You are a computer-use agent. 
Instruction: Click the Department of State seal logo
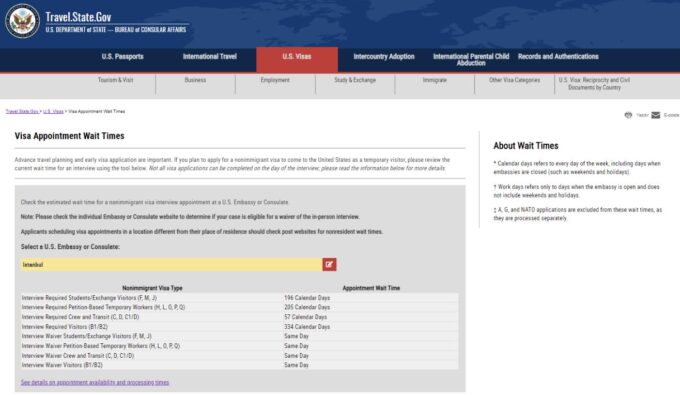click(x=23, y=21)
